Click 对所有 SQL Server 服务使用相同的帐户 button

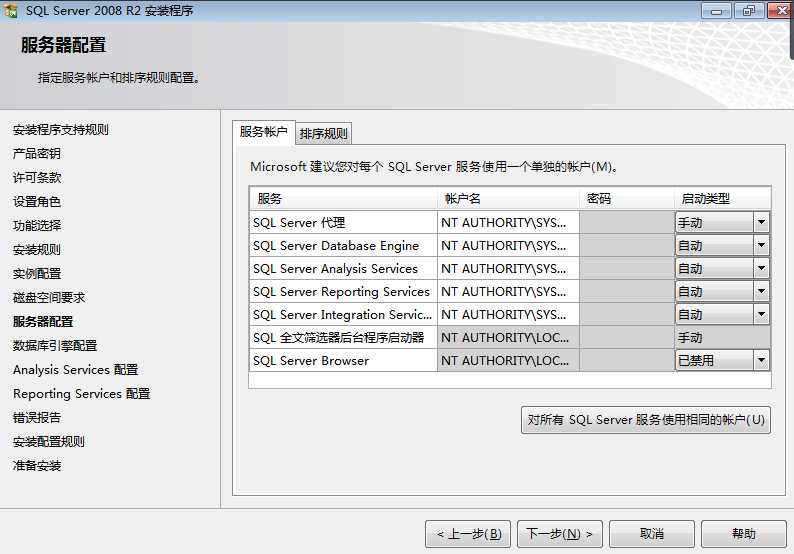pyautogui.click(x=646, y=420)
